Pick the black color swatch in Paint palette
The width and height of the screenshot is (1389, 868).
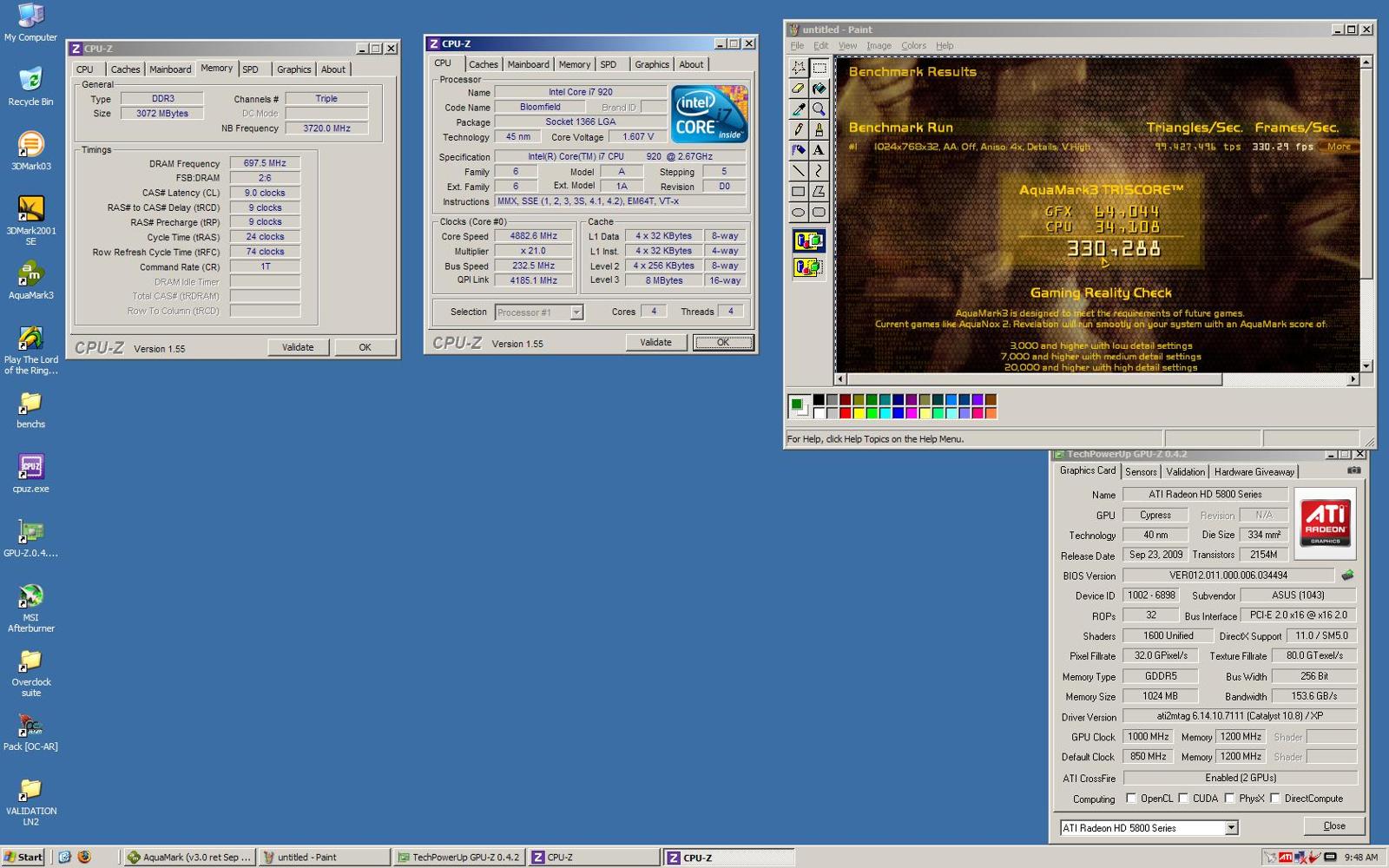pyautogui.click(x=819, y=400)
